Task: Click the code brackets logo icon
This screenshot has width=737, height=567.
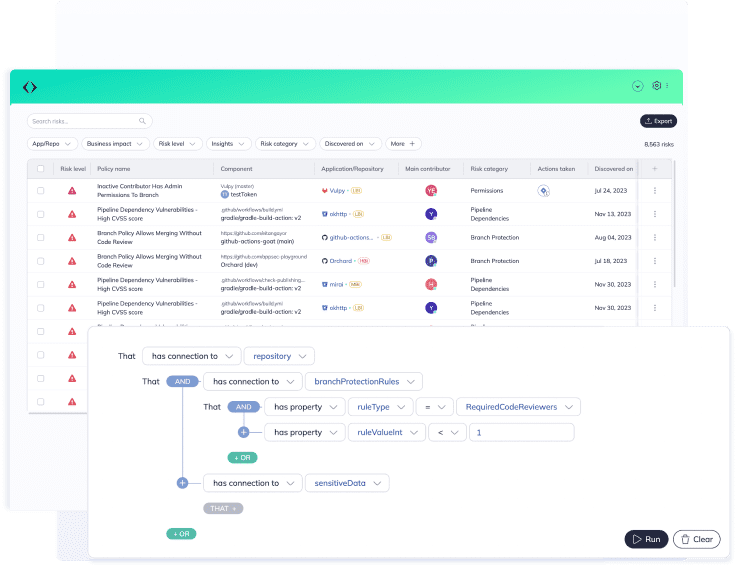Action: [30, 87]
